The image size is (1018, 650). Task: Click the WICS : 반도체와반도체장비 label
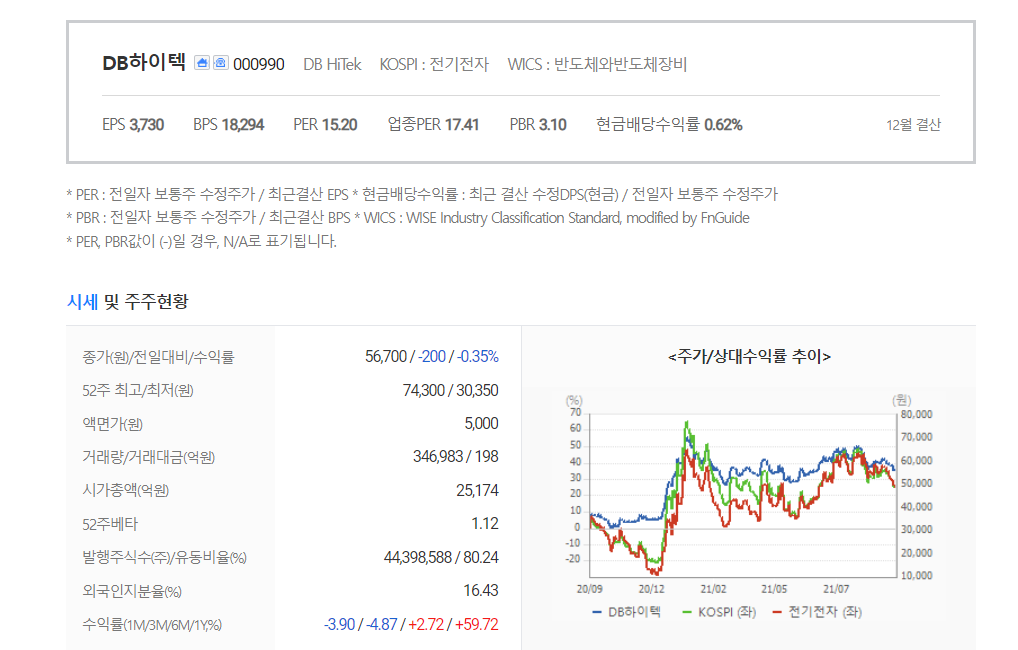coord(597,64)
